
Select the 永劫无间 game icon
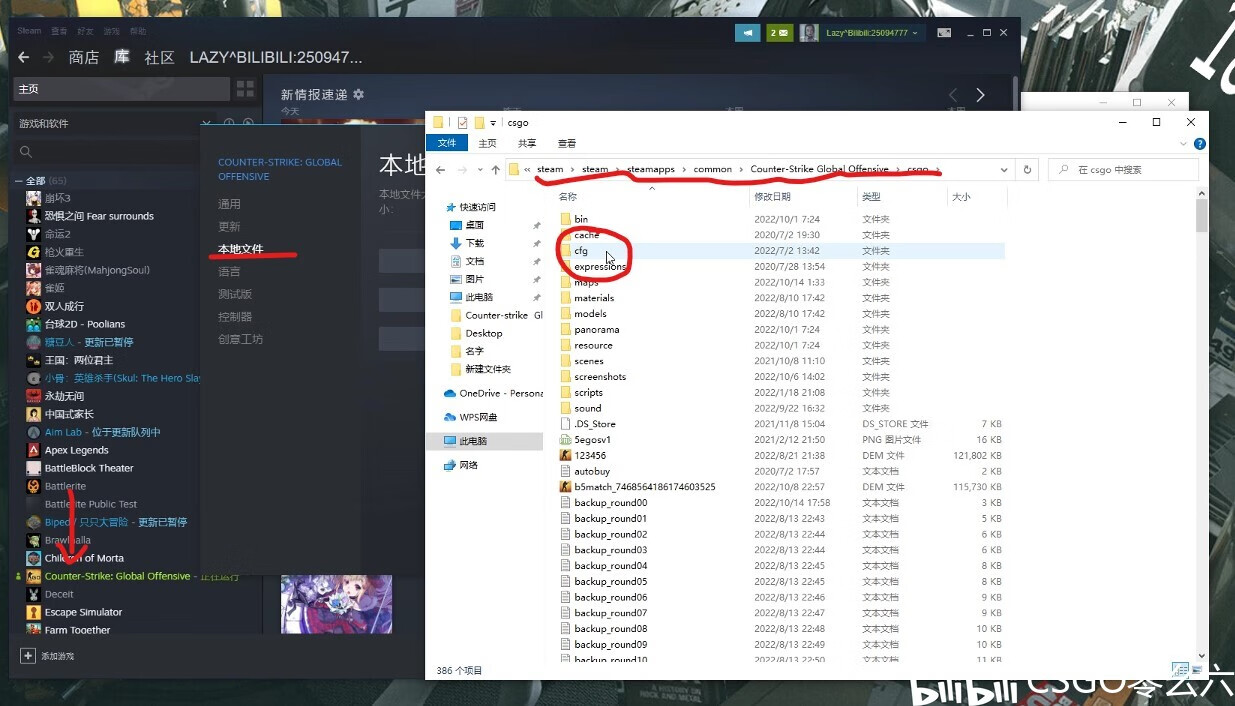click(x=34, y=396)
